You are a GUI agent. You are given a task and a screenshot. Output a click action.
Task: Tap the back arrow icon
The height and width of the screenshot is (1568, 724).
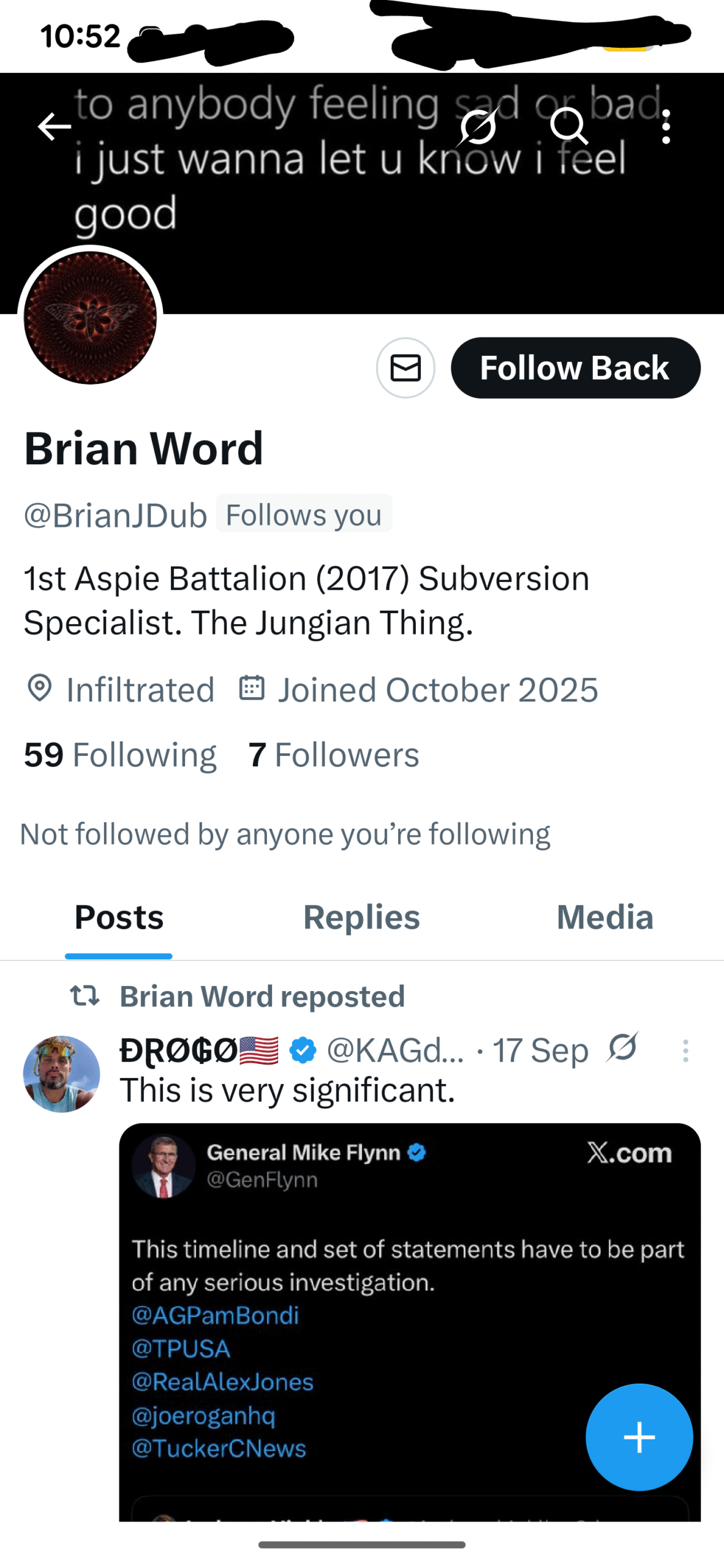(x=55, y=127)
